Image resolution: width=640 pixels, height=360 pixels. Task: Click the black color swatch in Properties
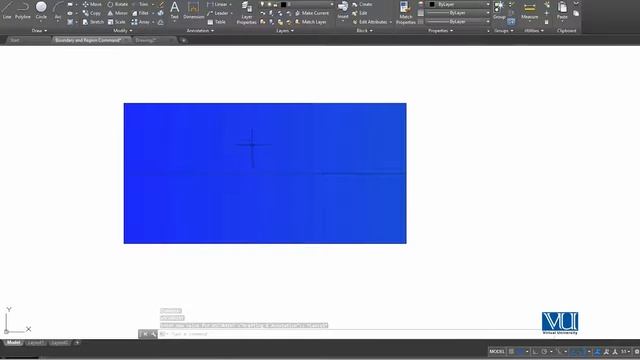pos(432,4)
